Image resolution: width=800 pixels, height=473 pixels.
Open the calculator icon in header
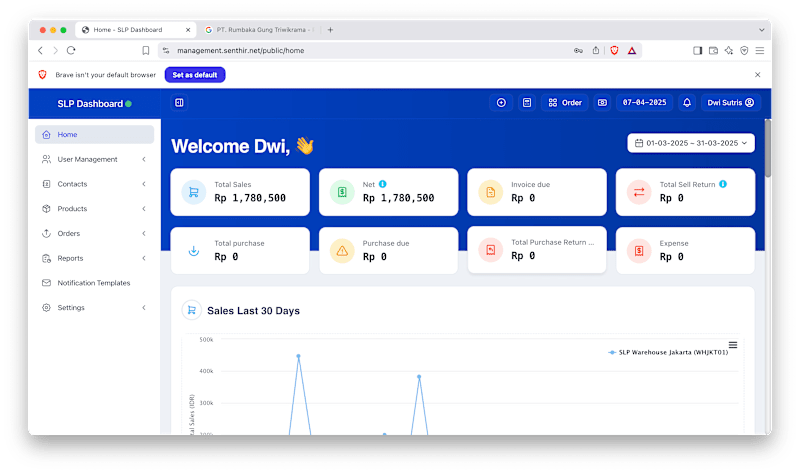click(527, 103)
